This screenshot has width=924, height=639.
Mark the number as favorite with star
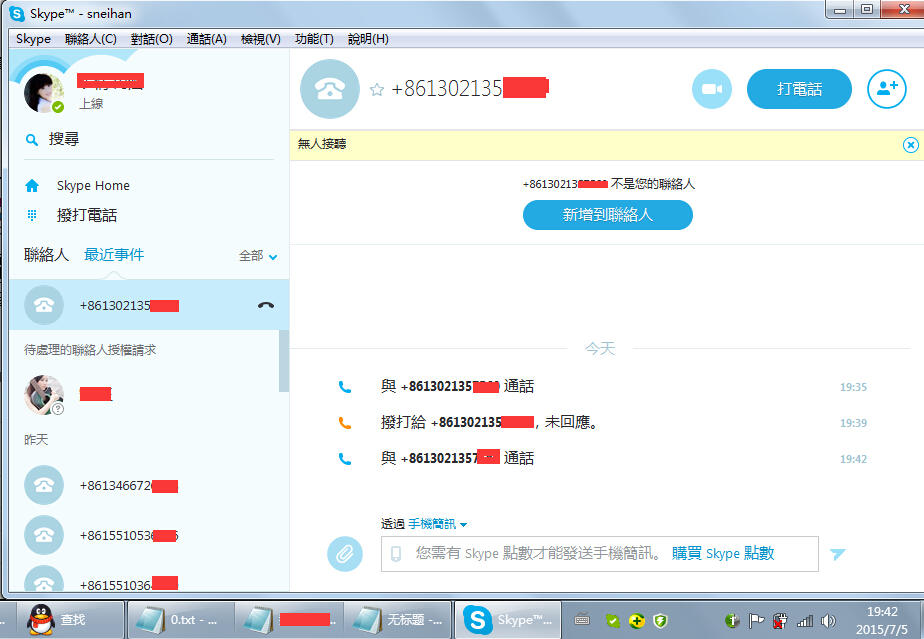[x=377, y=90]
